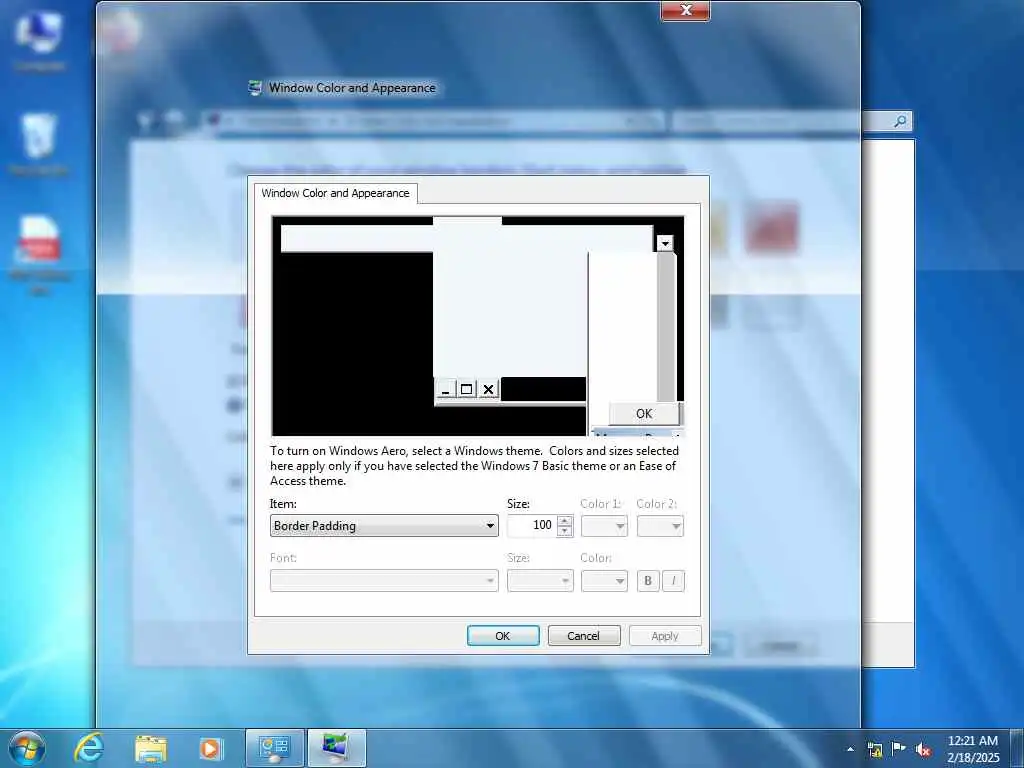The width and height of the screenshot is (1024, 768).
Task: Confirm changes with the bottom OK button
Action: point(503,635)
